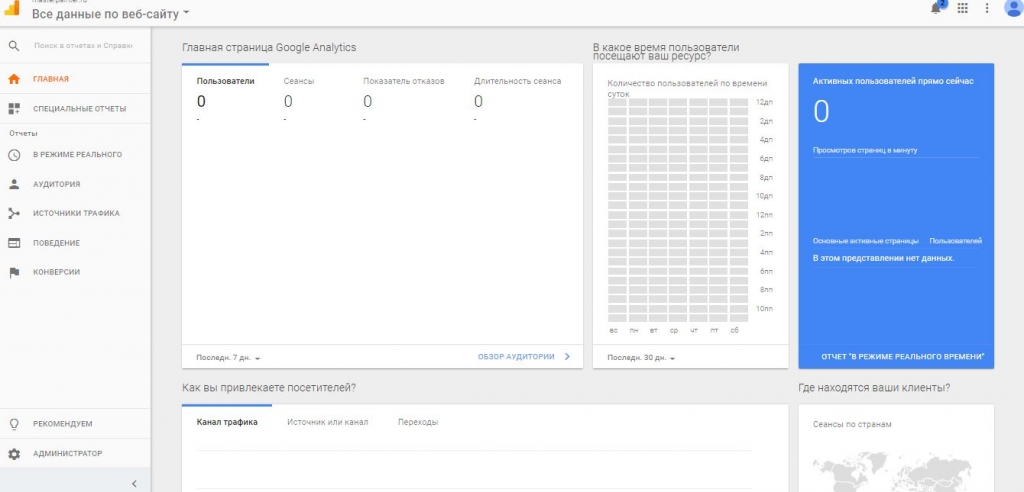This screenshot has height=492, width=1024.
Task: Open the notifications bell icon
Action: (x=936, y=8)
